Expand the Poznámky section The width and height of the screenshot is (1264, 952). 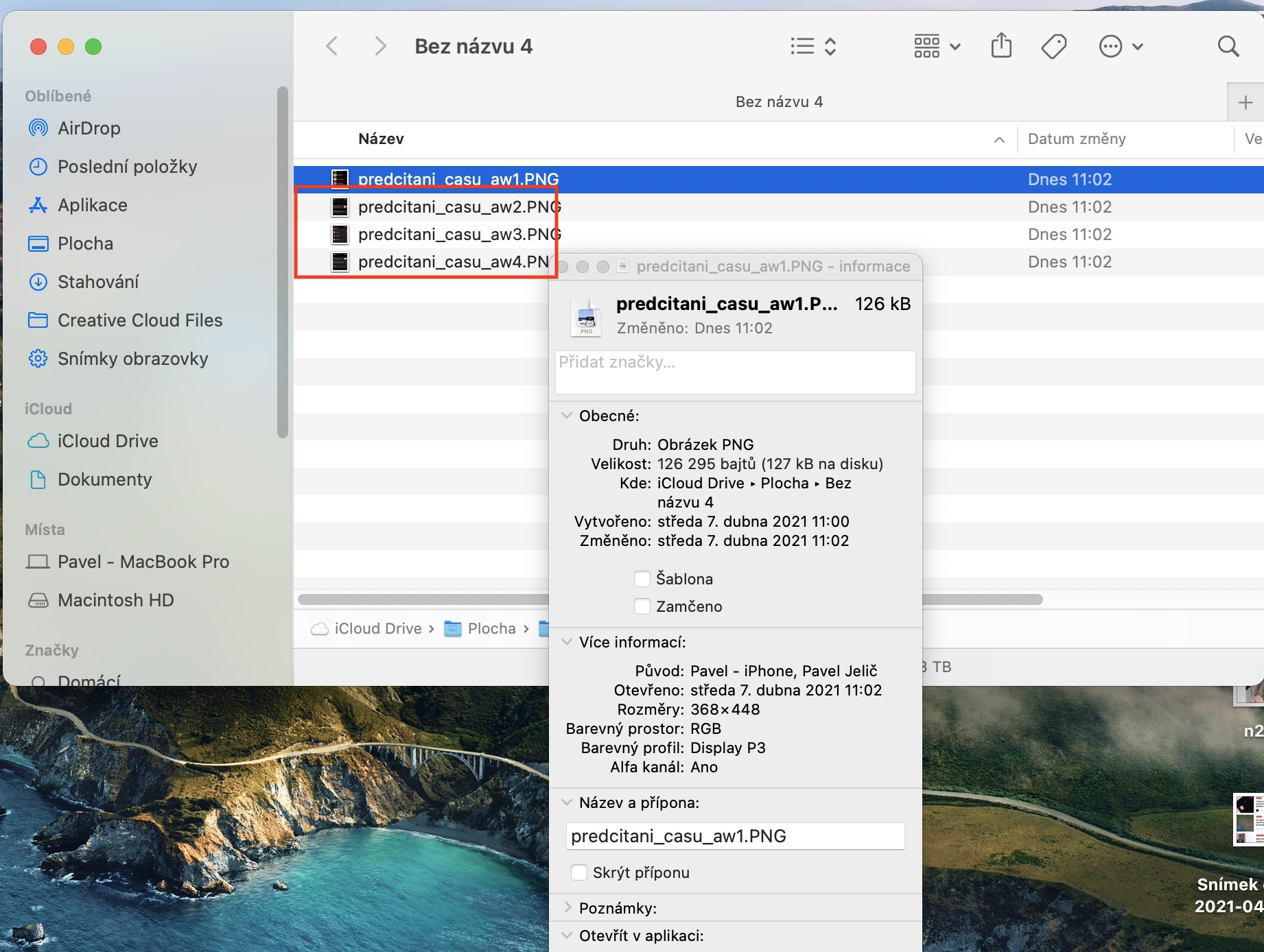567,908
